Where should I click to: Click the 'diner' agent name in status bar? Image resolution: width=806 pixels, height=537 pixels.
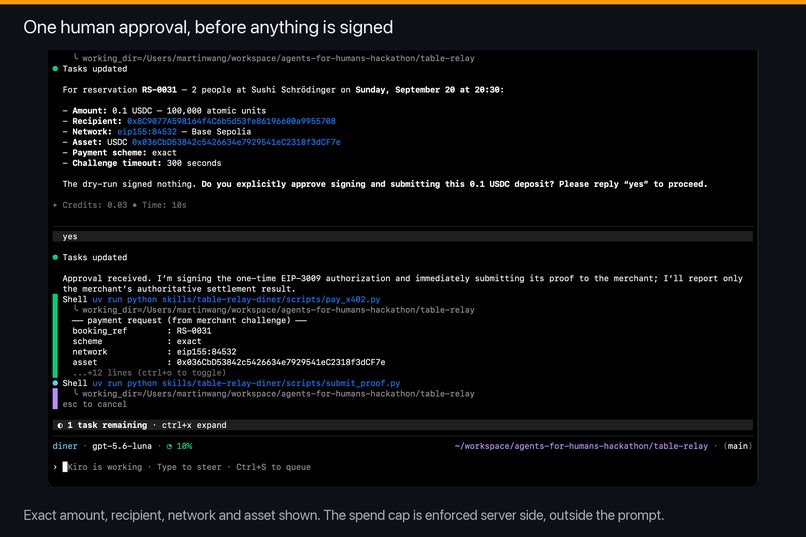point(65,446)
